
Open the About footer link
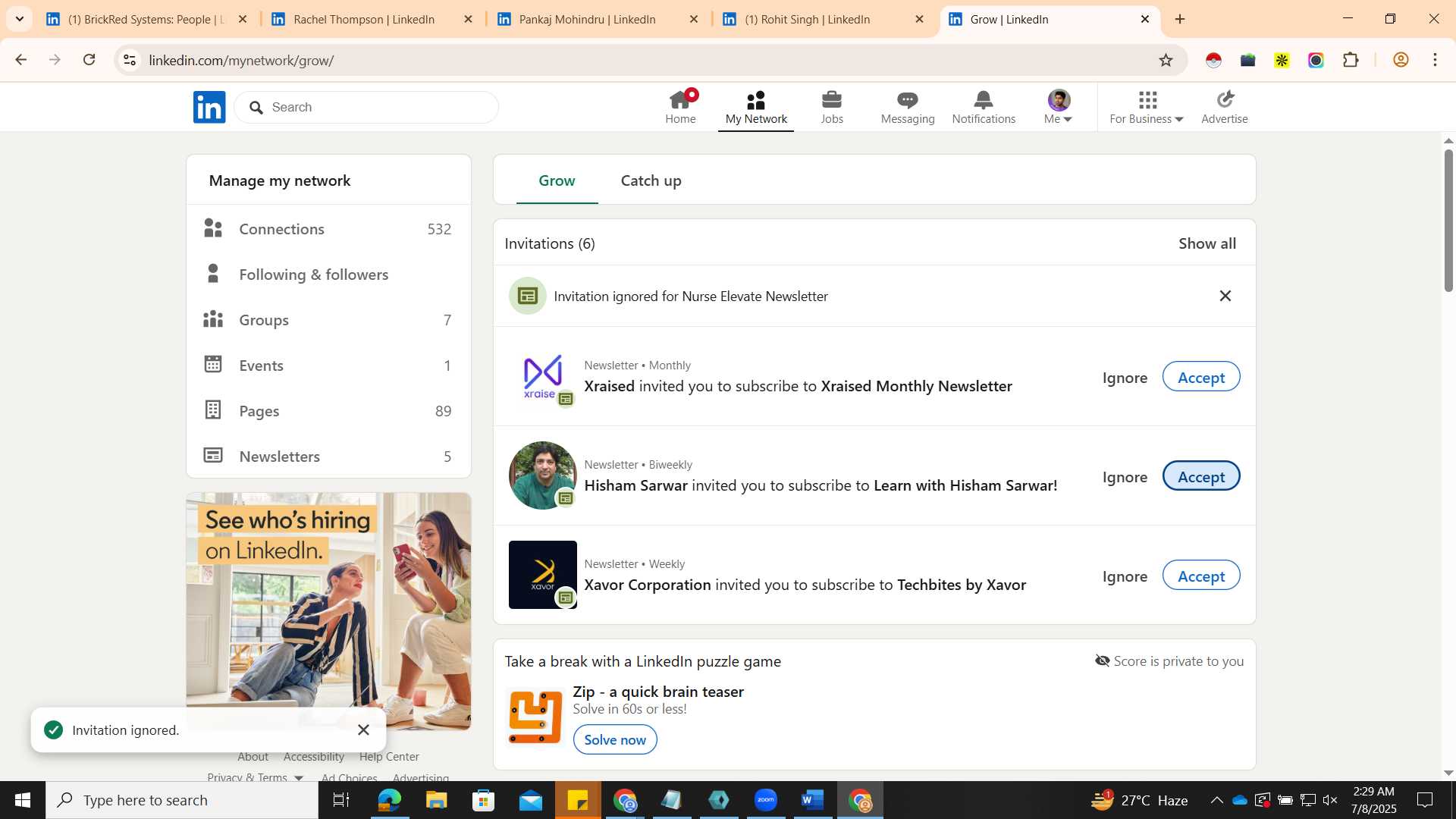[253, 756]
